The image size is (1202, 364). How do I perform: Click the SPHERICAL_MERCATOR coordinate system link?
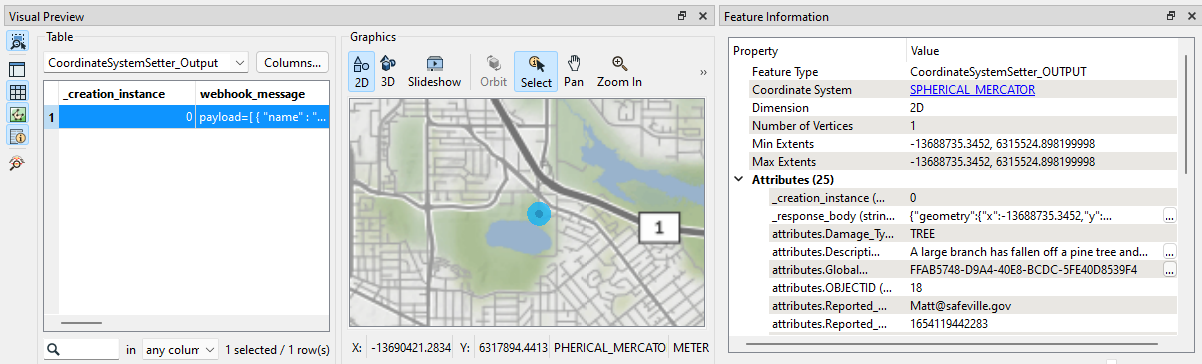coord(972,90)
